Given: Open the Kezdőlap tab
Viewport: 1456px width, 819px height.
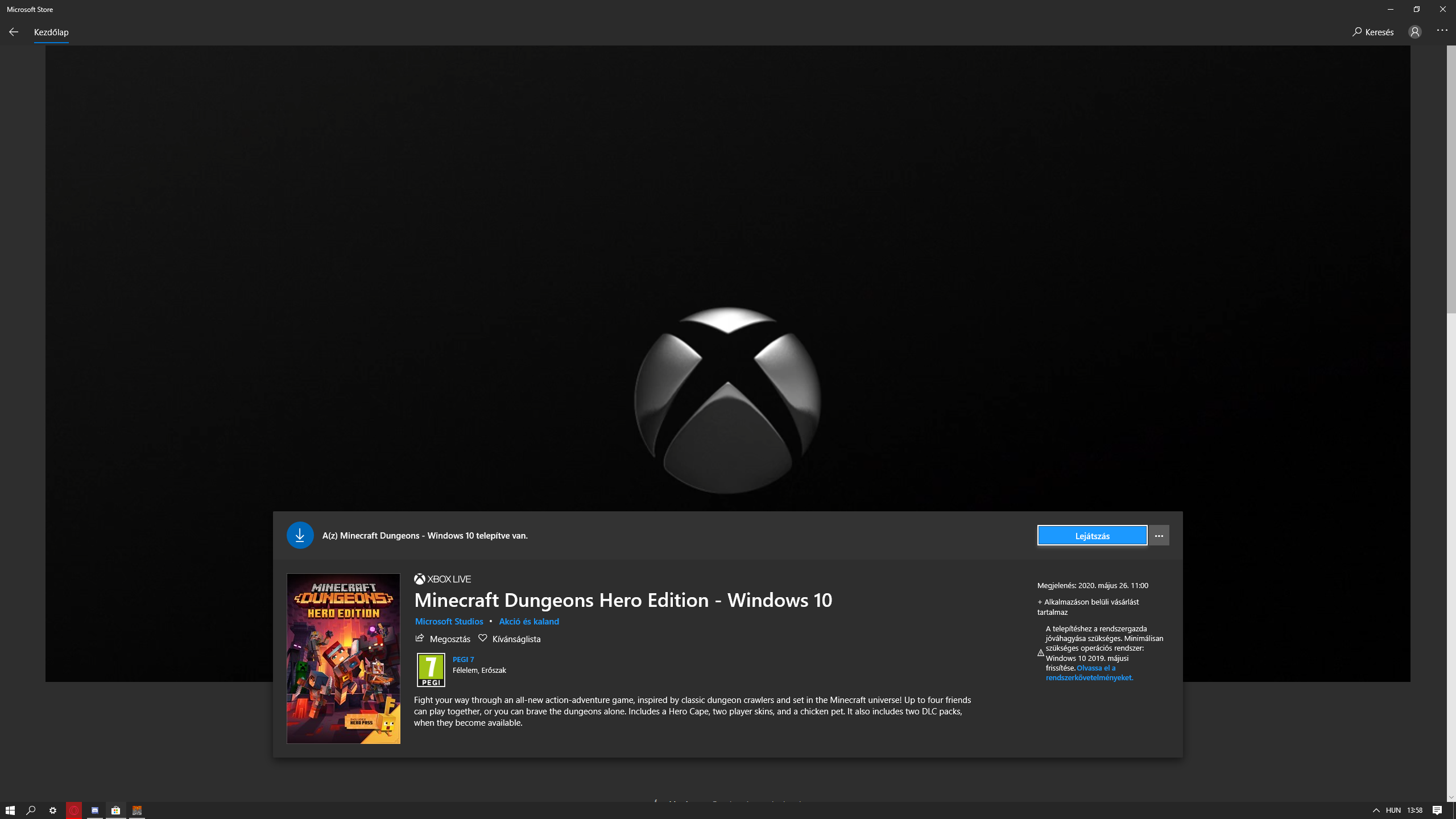Looking at the screenshot, I should pyautogui.click(x=51, y=32).
